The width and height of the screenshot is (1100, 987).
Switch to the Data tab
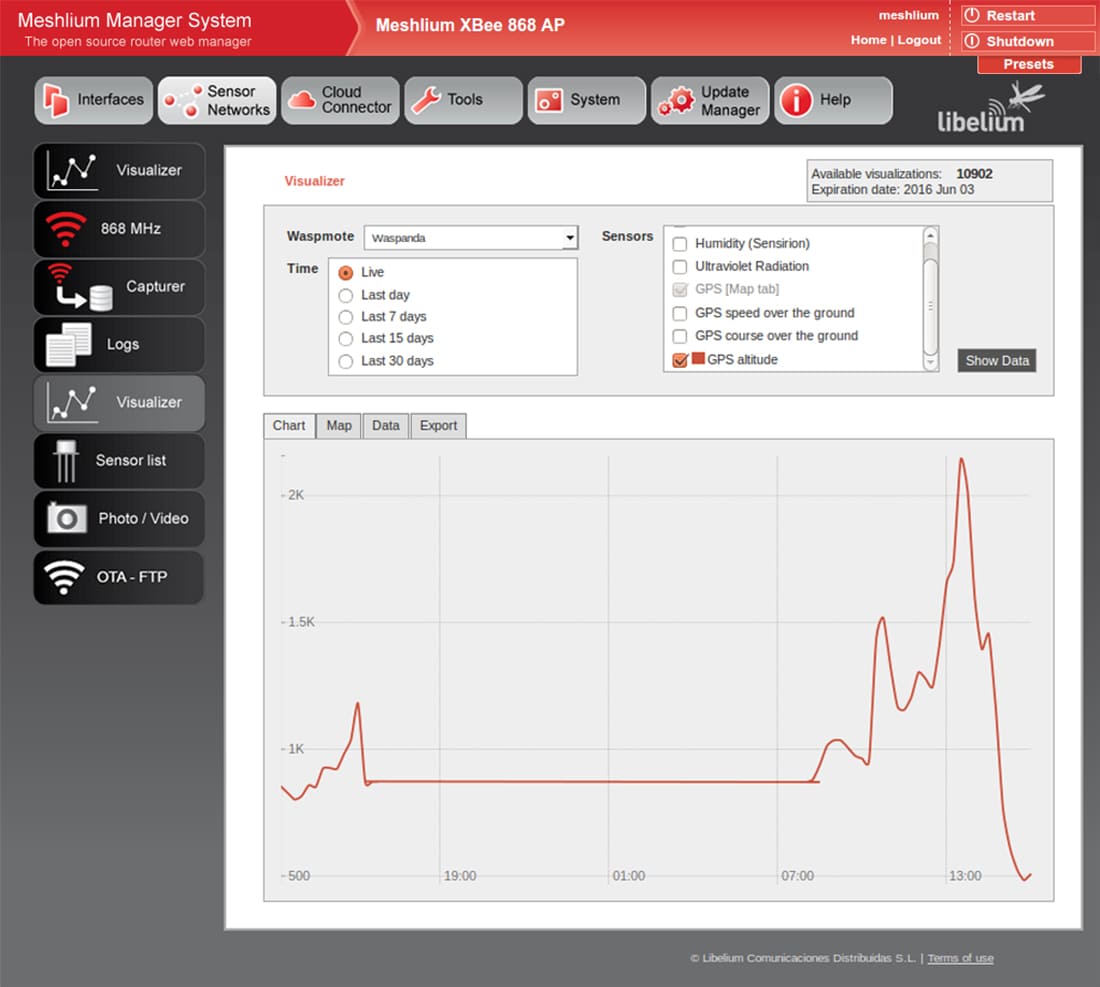[x=386, y=426]
